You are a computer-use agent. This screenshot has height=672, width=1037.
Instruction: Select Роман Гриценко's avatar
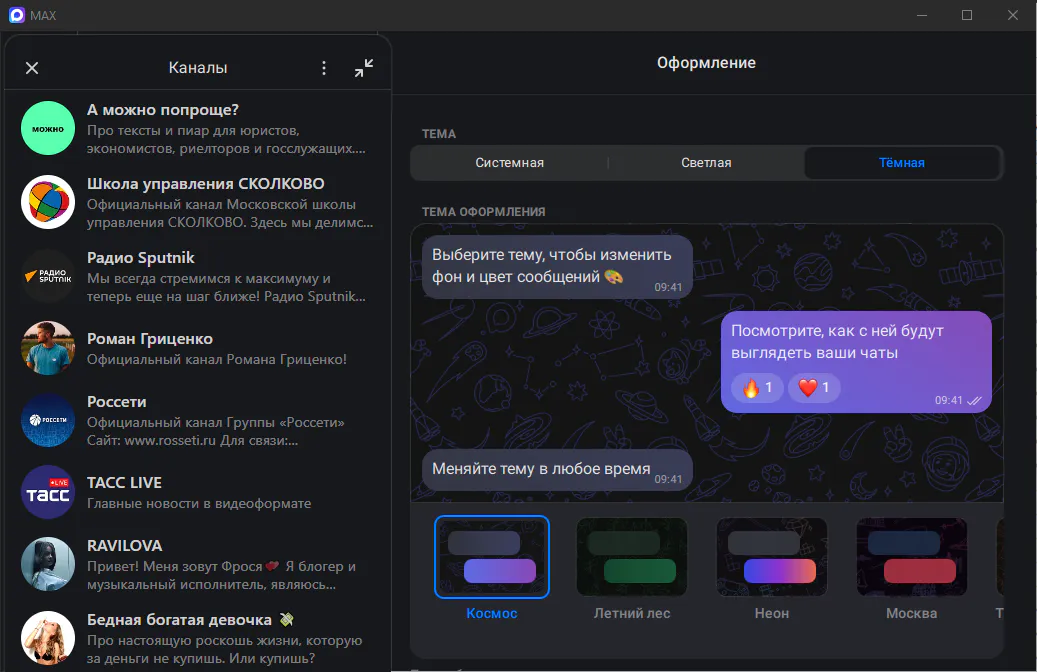(x=48, y=348)
